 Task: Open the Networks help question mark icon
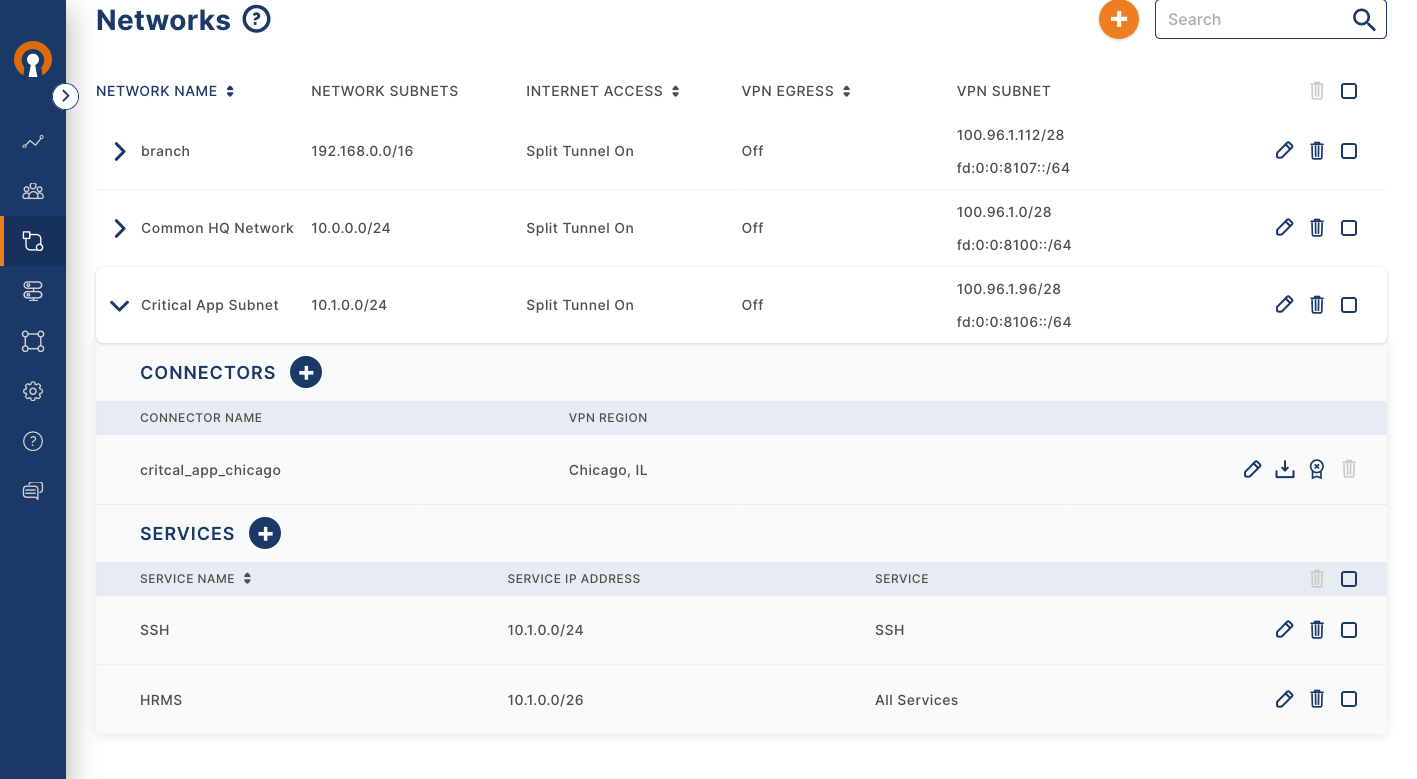click(257, 19)
